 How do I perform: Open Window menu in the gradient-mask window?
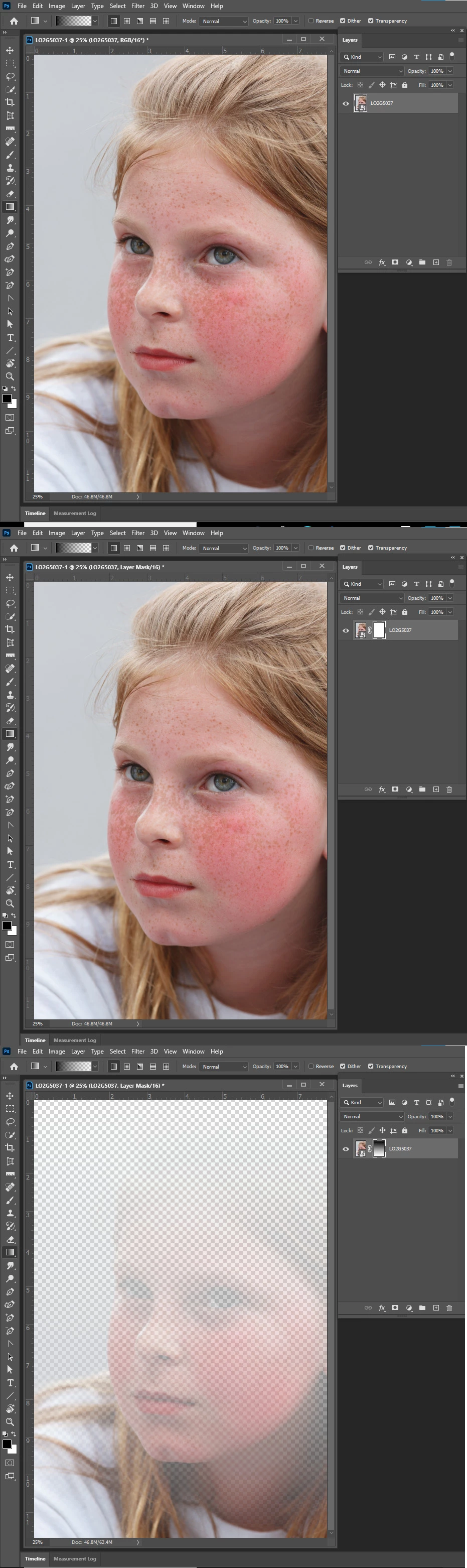click(193, 1052)
